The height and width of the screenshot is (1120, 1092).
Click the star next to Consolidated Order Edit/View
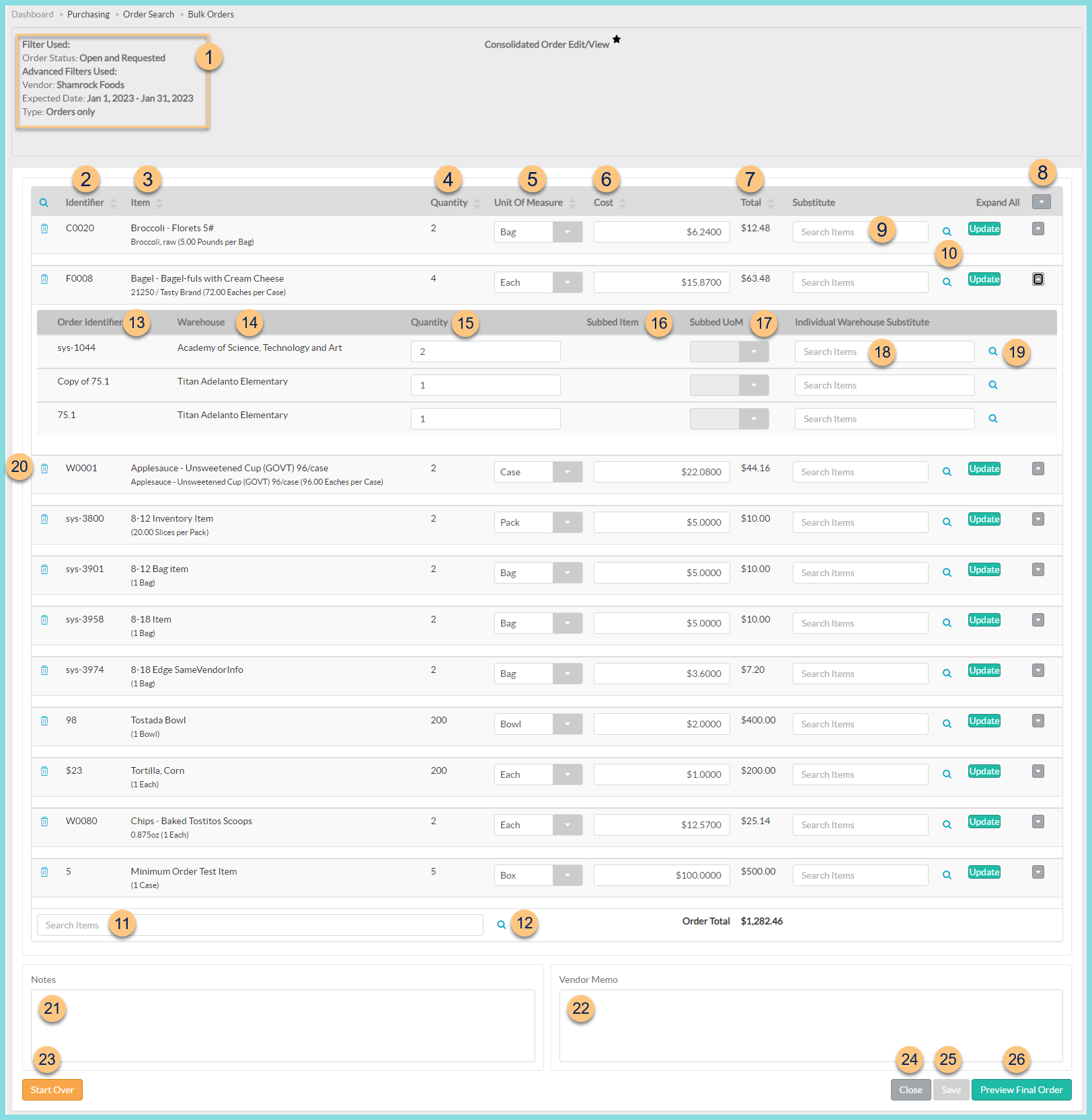[x=617, y=42]
